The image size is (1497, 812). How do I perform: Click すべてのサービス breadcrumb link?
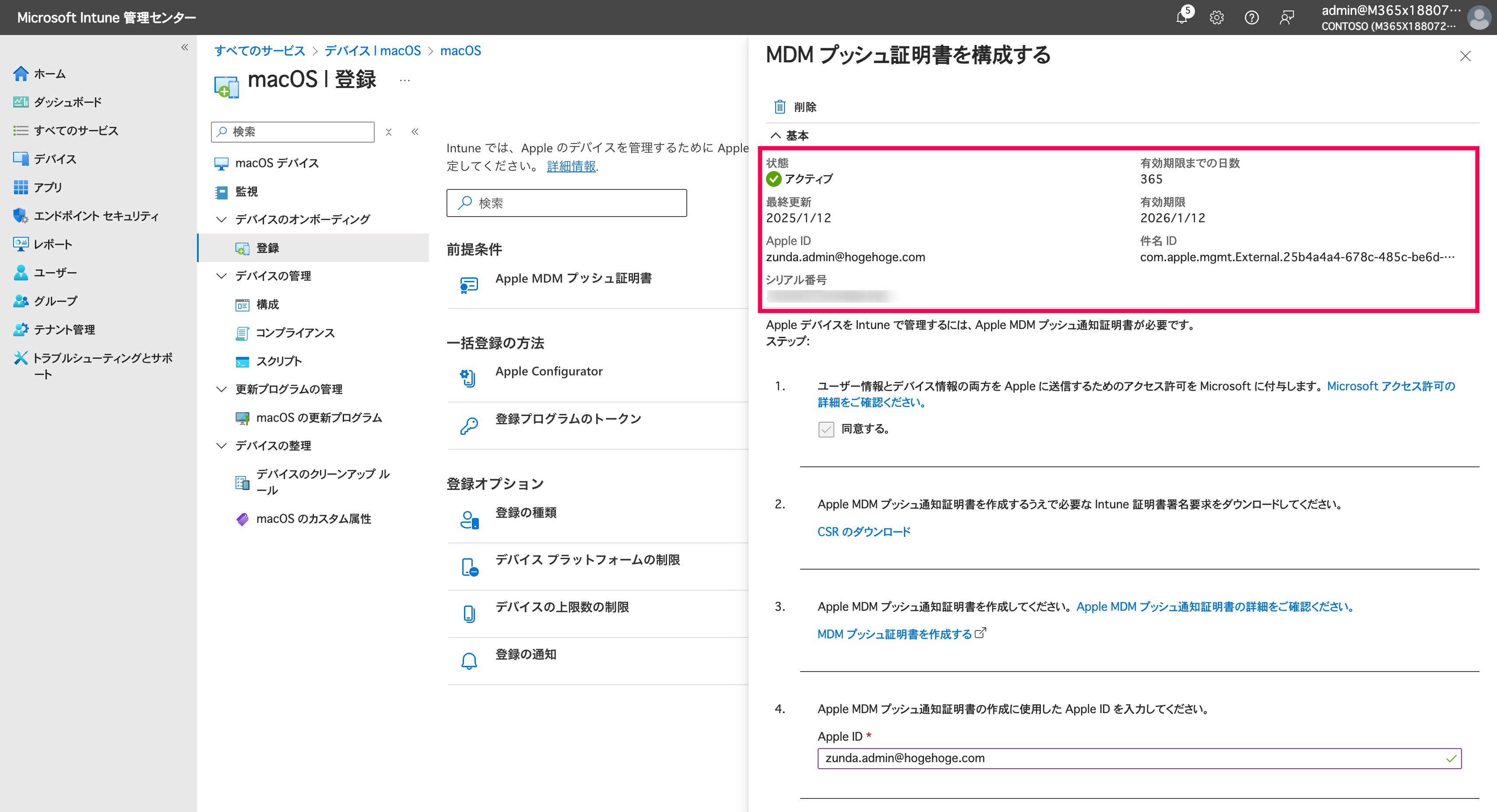pos(259,51)
